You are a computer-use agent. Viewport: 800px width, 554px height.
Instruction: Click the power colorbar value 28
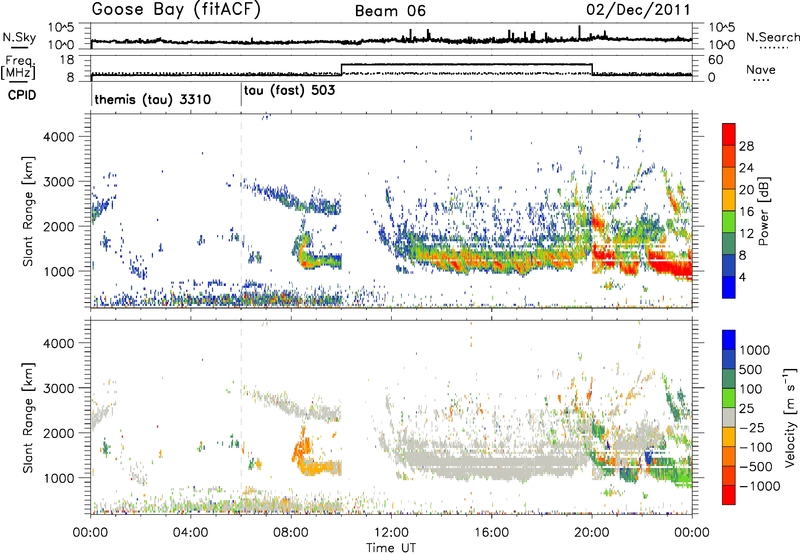pos(746,146)
